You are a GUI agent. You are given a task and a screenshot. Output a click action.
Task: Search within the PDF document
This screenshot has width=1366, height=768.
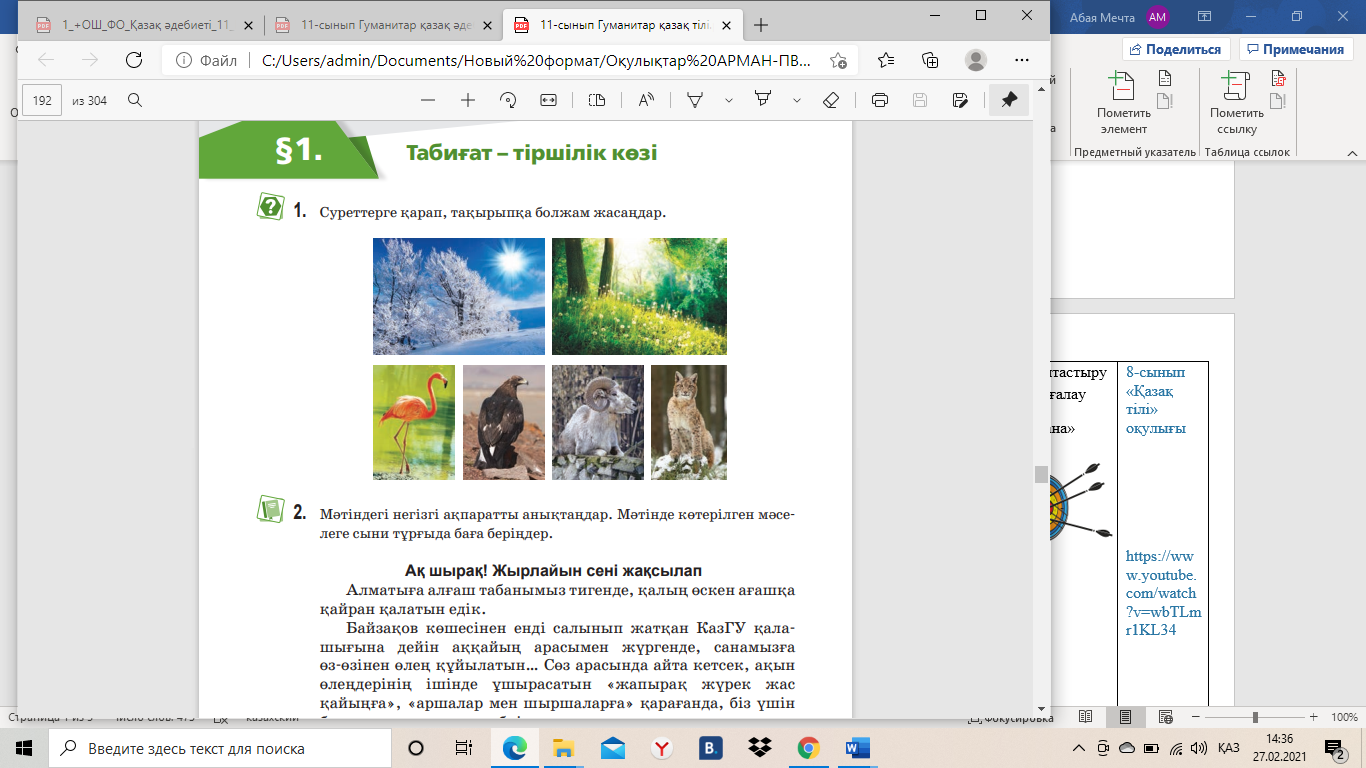(x=135, y=100)
